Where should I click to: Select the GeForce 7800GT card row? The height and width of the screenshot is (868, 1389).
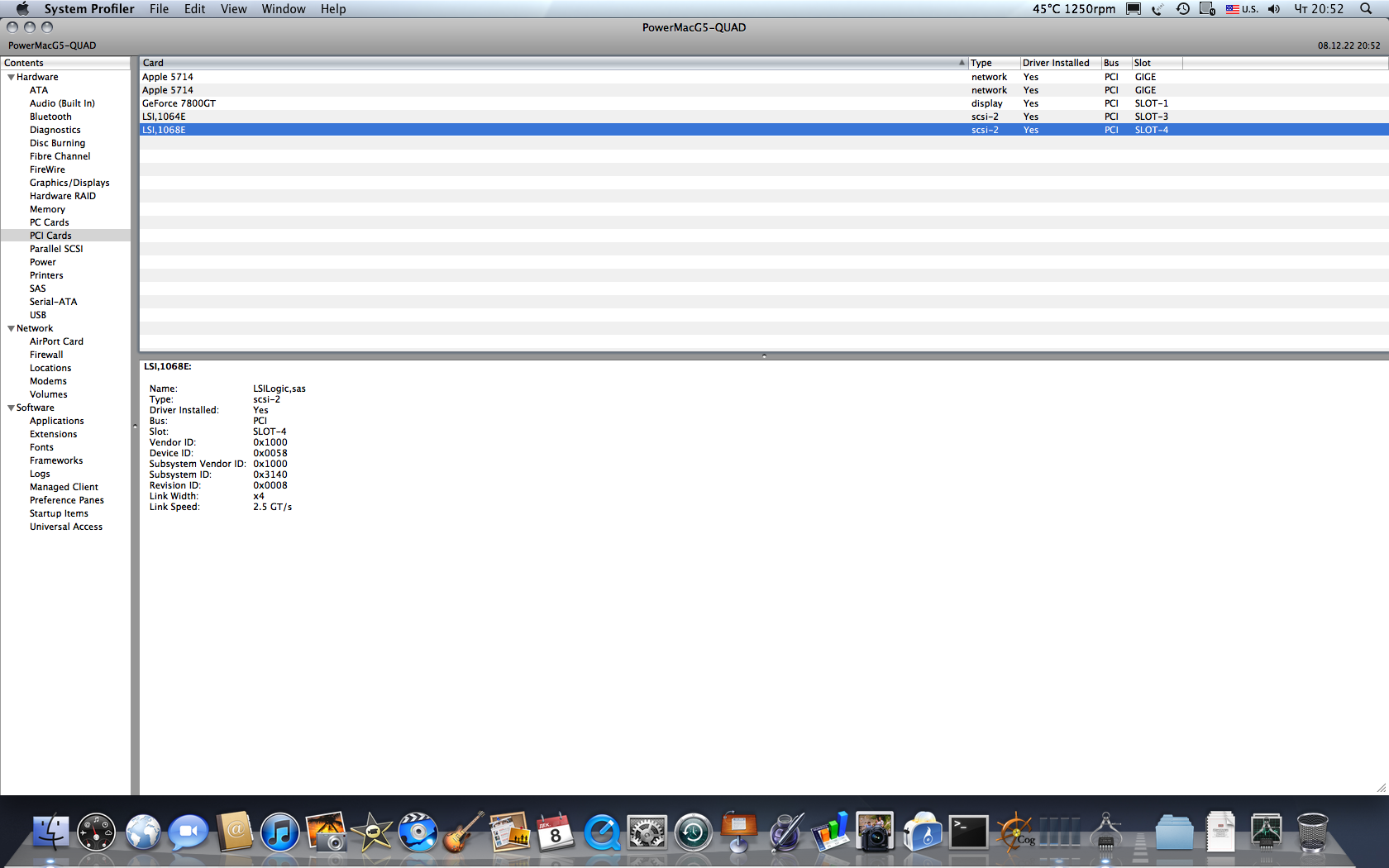764,103
